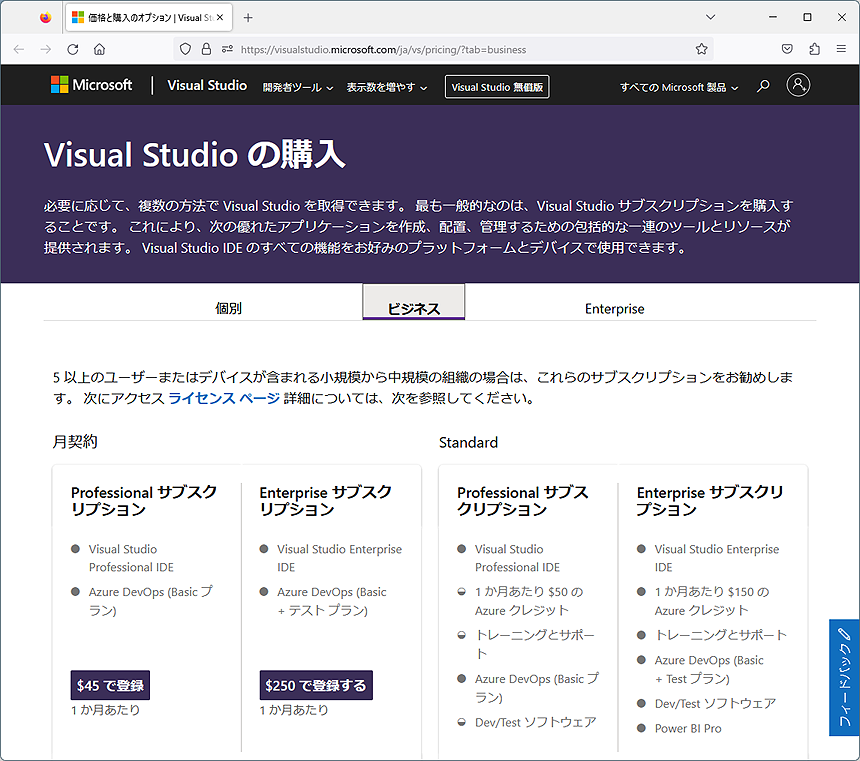The width and height of the screenshot is (860, 761).
Task: Open Firefox hamburger application menu
Action: coord(841,49)
